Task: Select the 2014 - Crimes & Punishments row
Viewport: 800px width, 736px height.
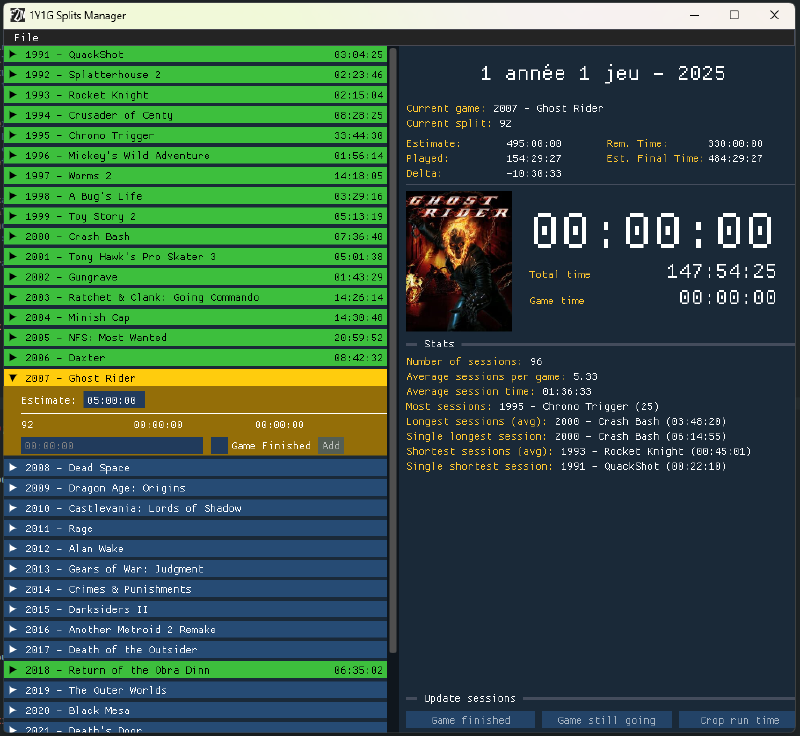Action: click(195, 589)
